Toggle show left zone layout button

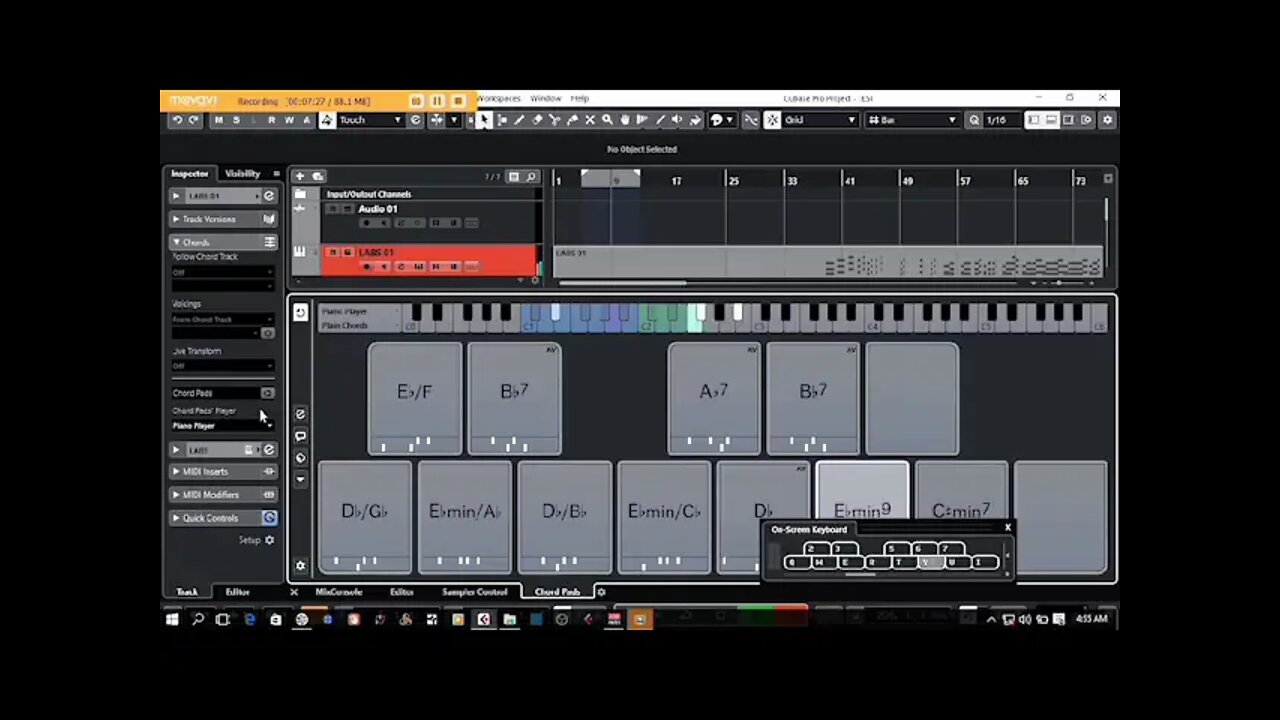1034,120
